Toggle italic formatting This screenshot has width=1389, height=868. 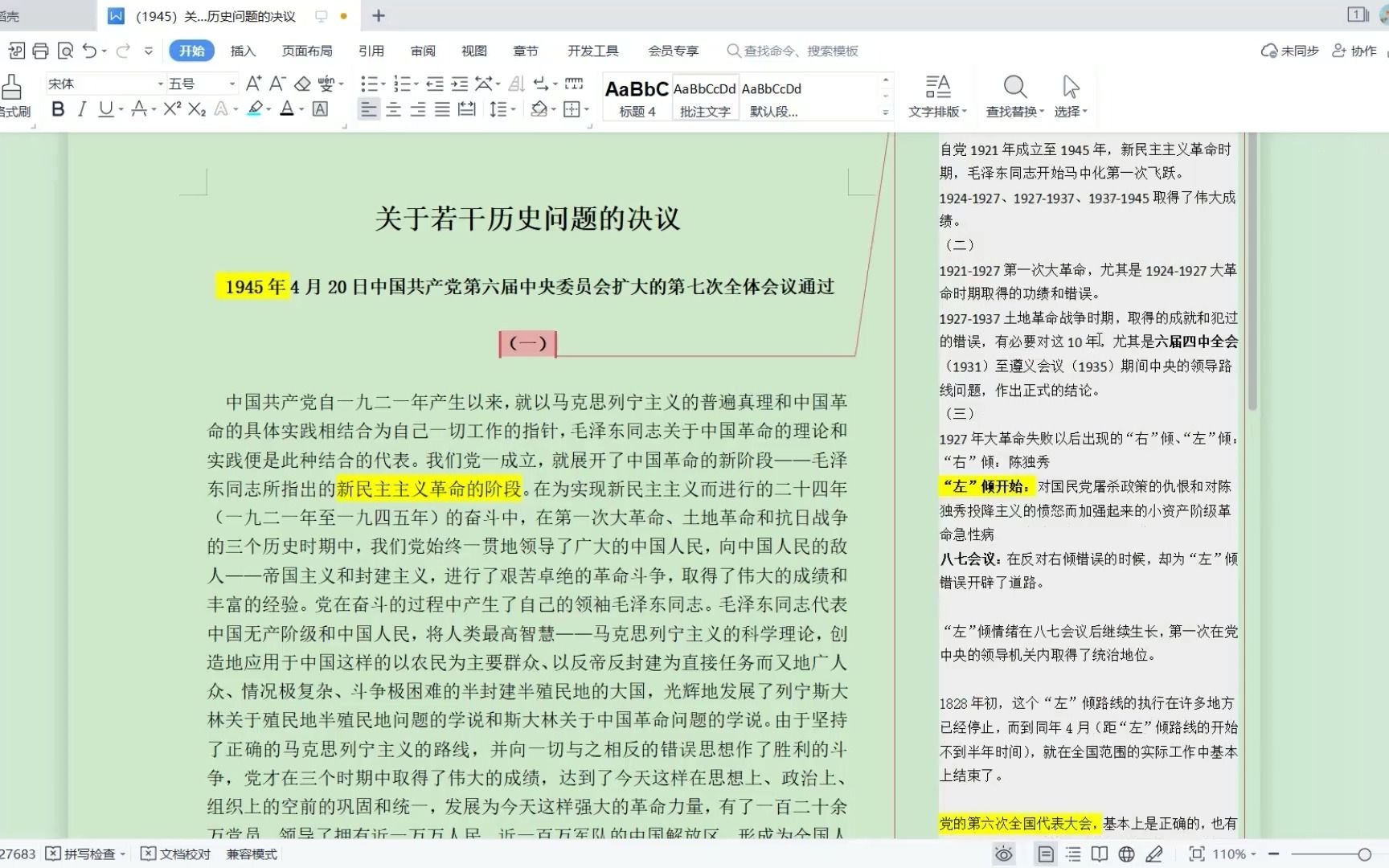point(81,108)
